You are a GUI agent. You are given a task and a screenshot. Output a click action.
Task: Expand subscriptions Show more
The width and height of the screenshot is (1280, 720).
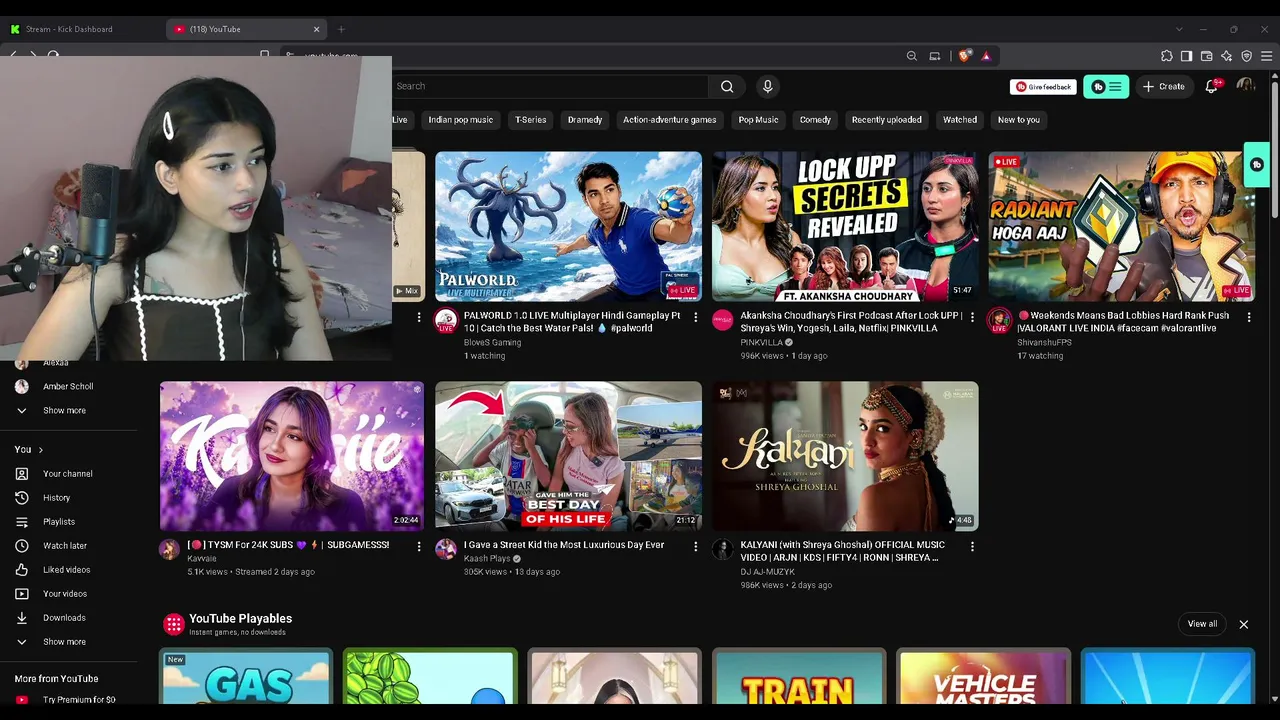click(x=64, y=410)
